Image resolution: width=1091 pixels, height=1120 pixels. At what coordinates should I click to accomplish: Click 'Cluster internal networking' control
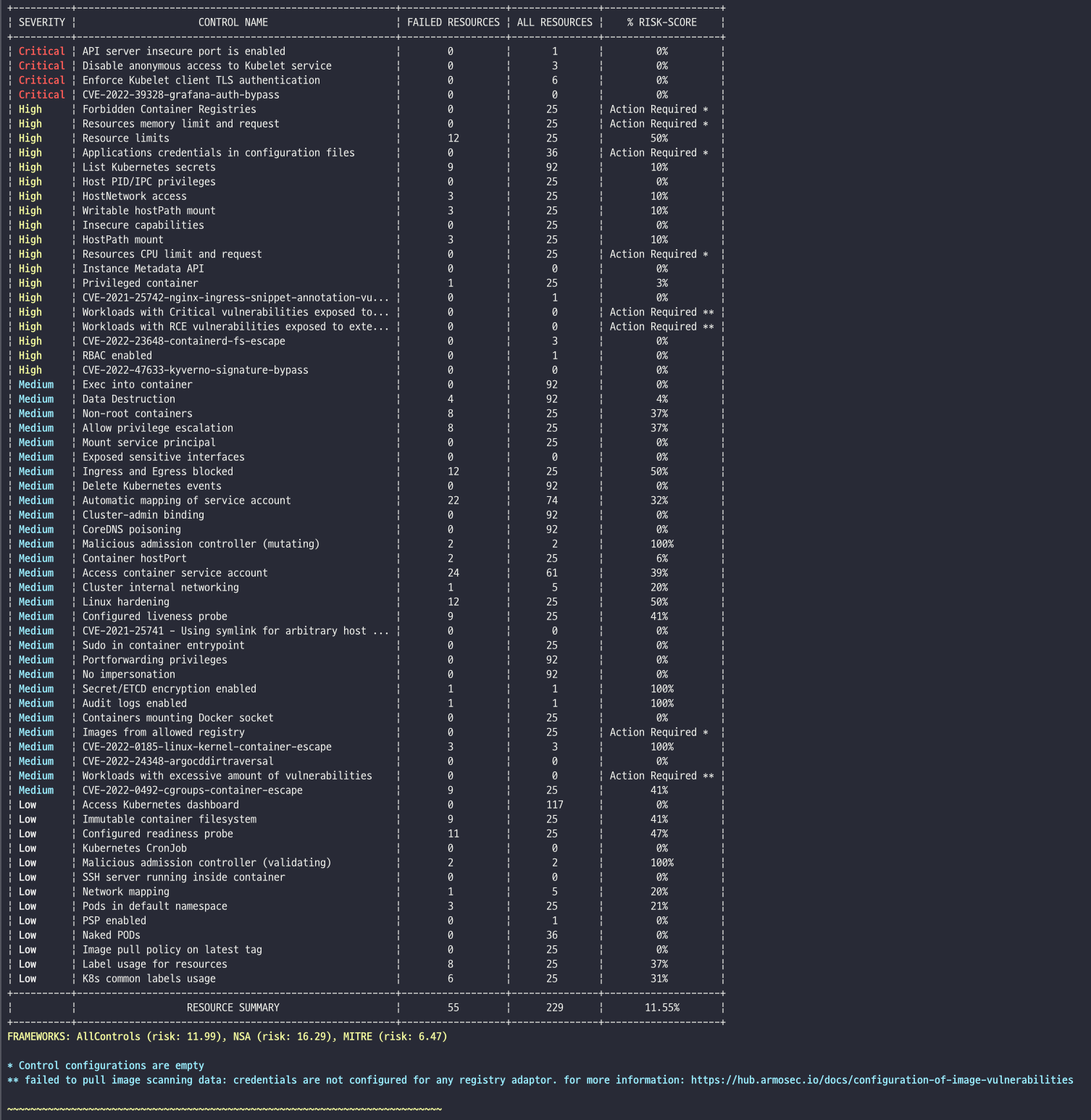tap(161, 588)
